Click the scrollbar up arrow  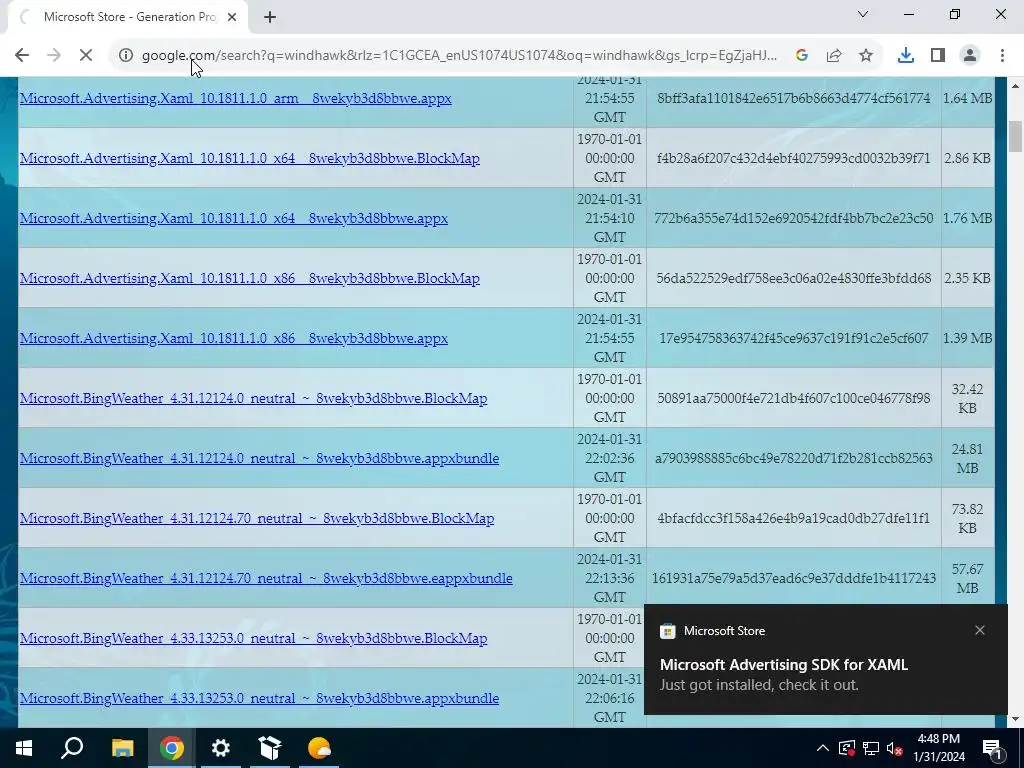[x=1015, y=86]
